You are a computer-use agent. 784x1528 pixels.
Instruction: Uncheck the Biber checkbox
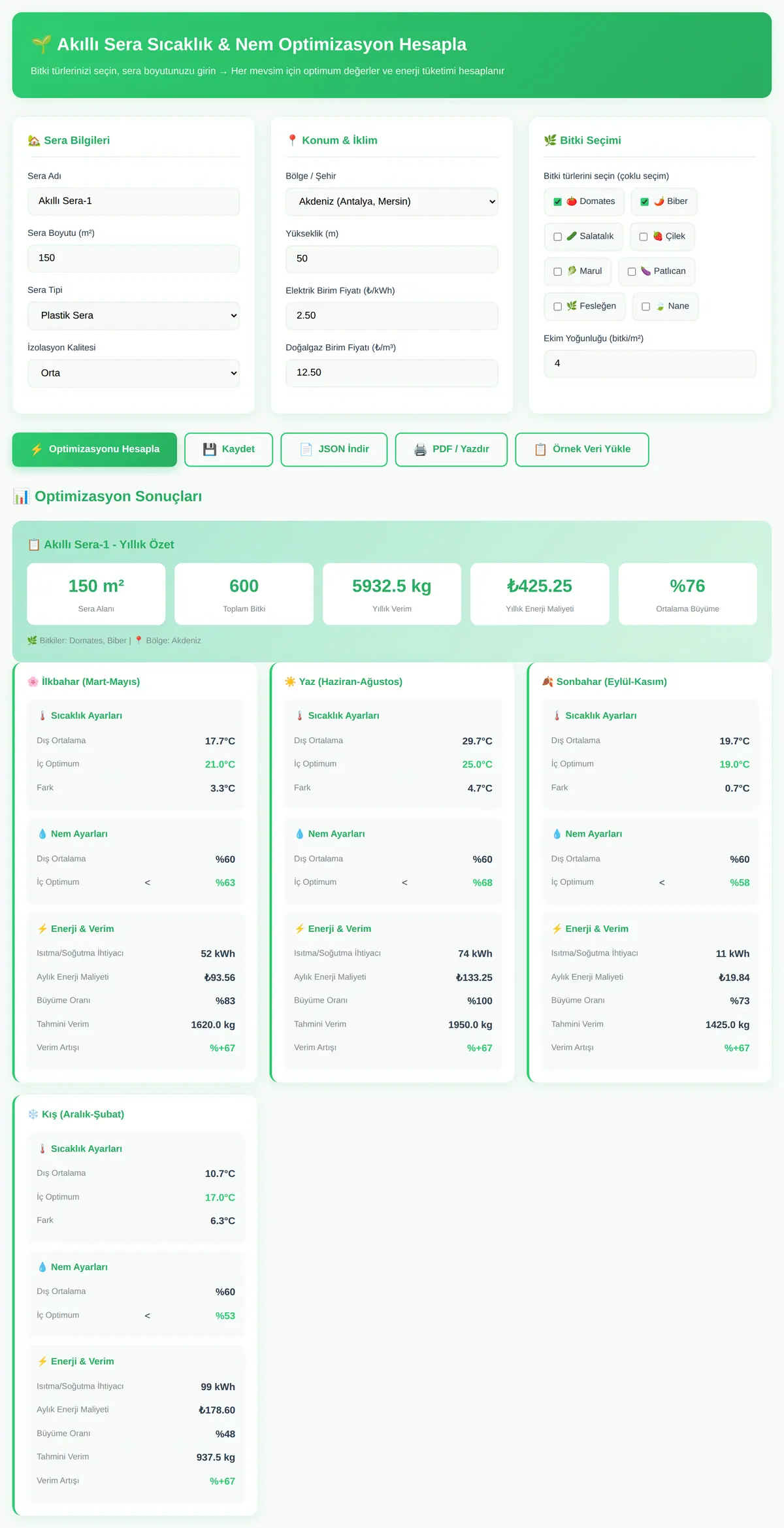(644, 202)
